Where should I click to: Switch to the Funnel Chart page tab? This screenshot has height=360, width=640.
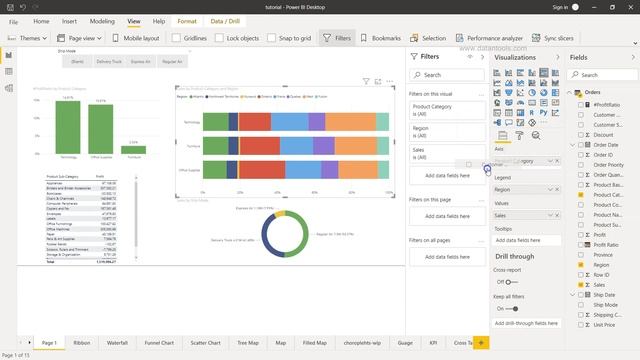pyautogui.click(x=159, y=343)
